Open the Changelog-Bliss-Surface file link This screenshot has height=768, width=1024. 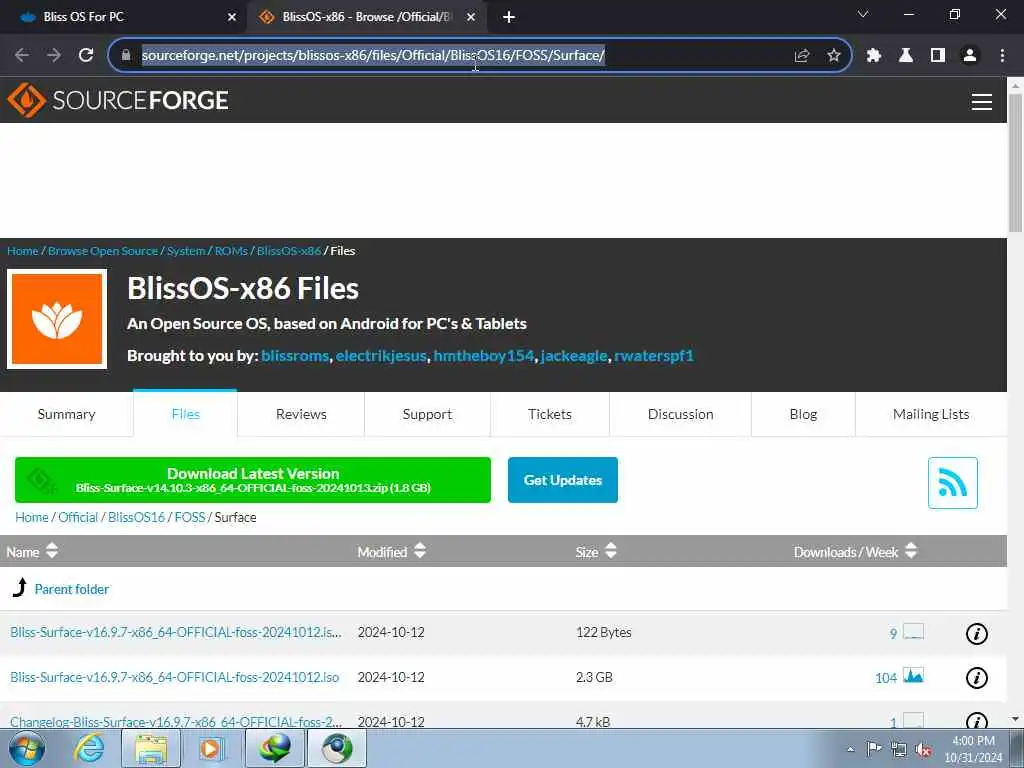176,722
